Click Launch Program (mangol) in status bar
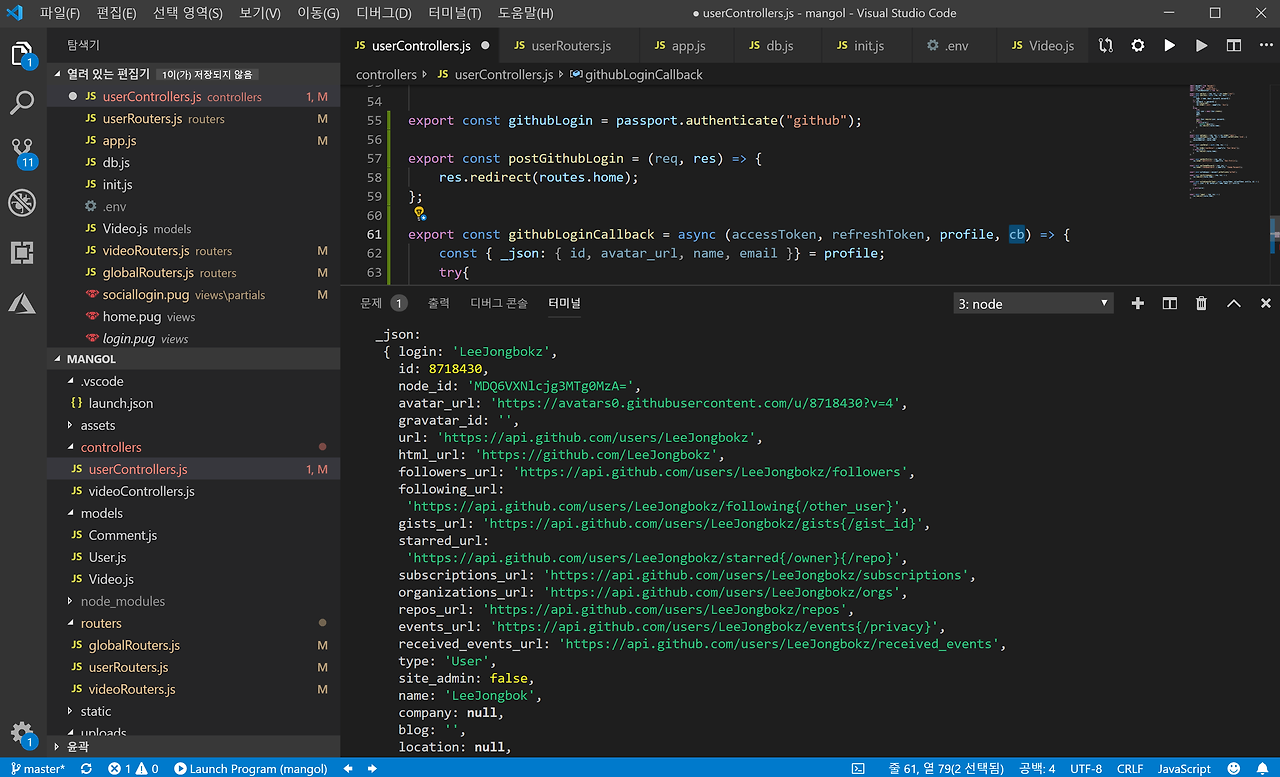Viewport: 1280px width, 777px height. click(x=250, y=768)
